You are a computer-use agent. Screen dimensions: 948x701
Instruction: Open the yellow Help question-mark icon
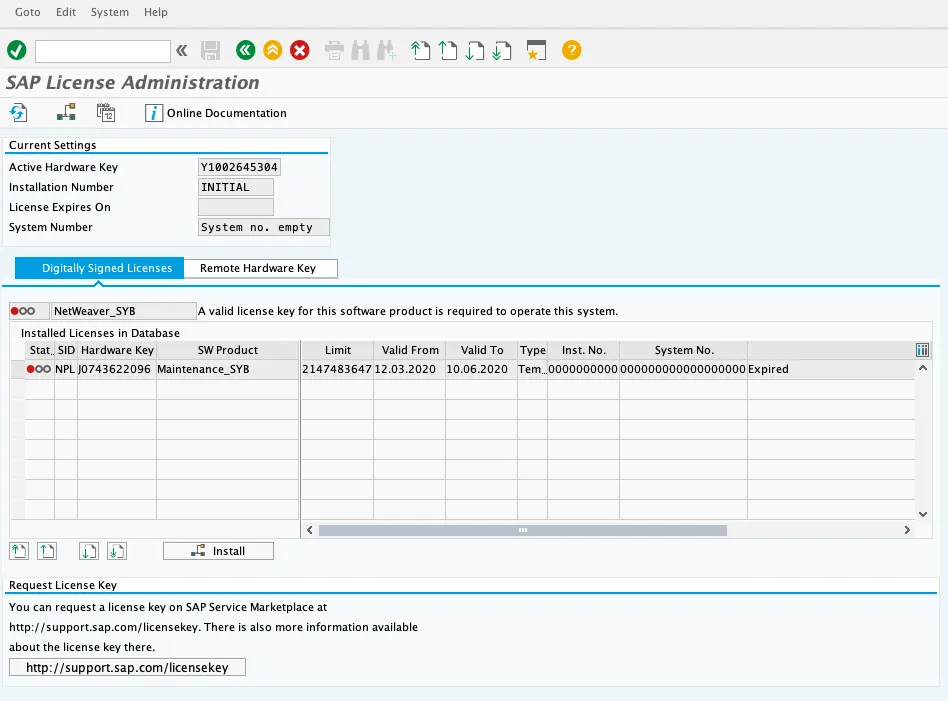571,50
